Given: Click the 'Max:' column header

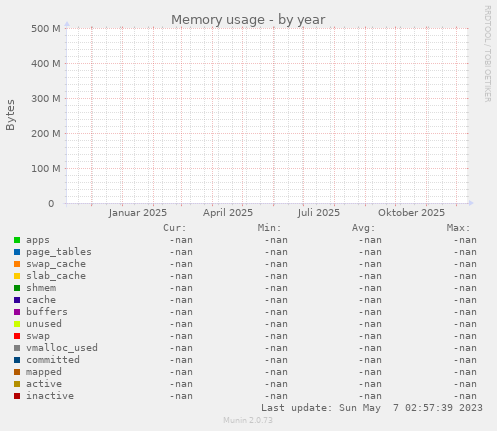Looking at the screenshot, I should pyautogui.click(x=458, y=228).
